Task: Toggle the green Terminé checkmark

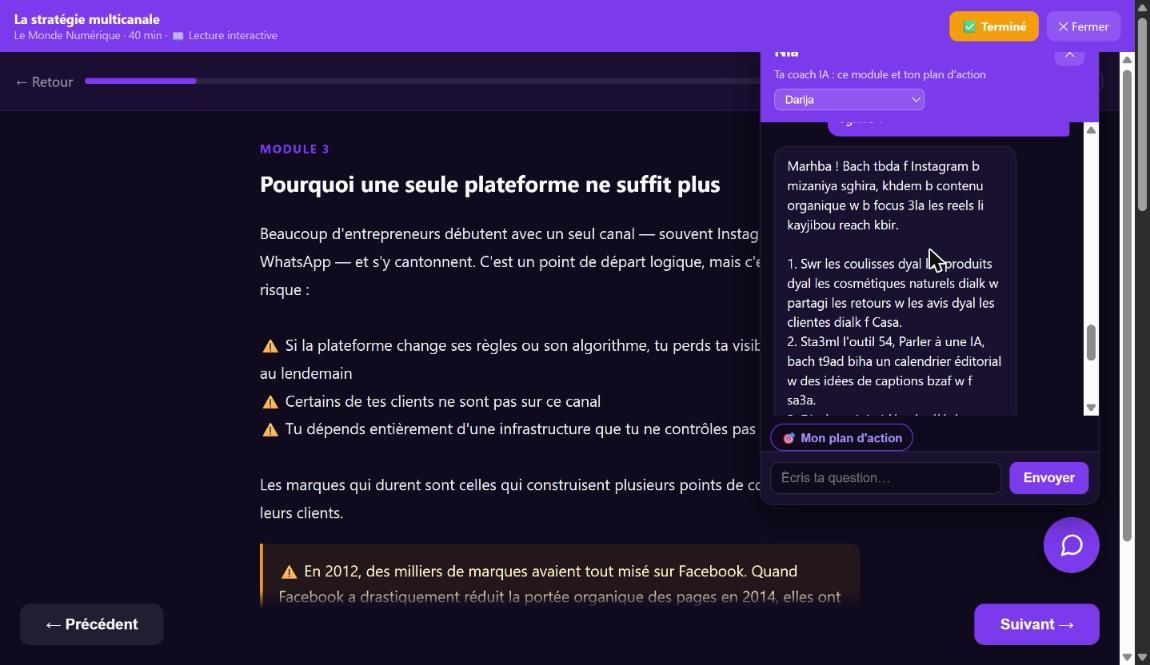Action: [x=969, y=26]
